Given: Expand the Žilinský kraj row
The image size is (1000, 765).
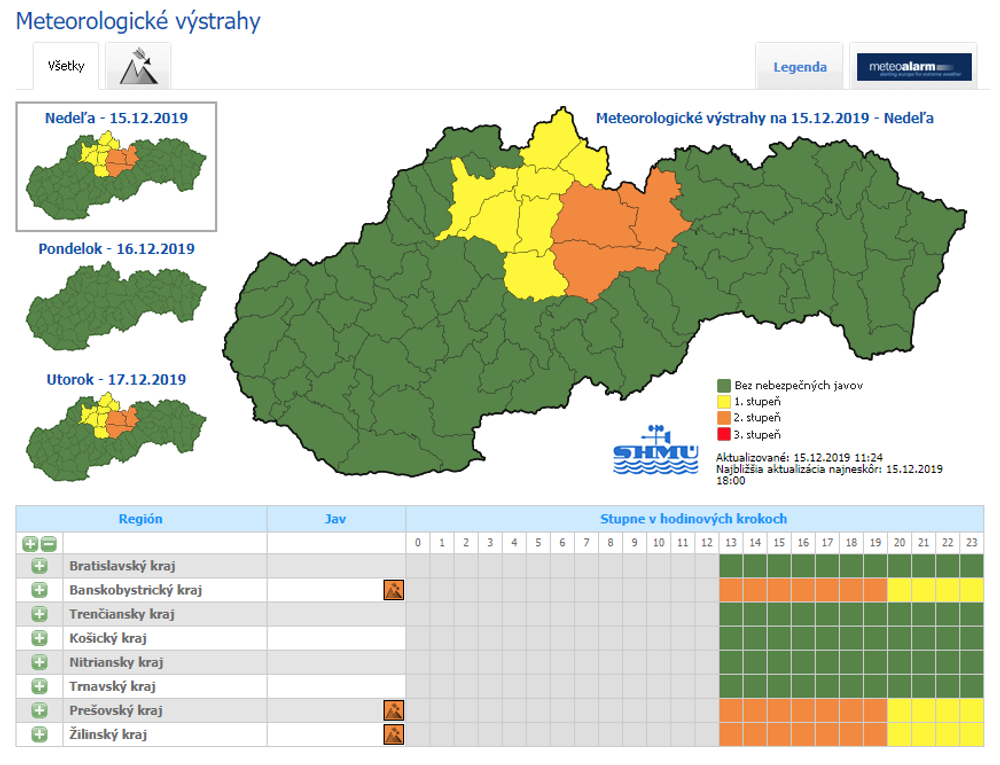Looking at the screenshot, I should pos(39,735).
